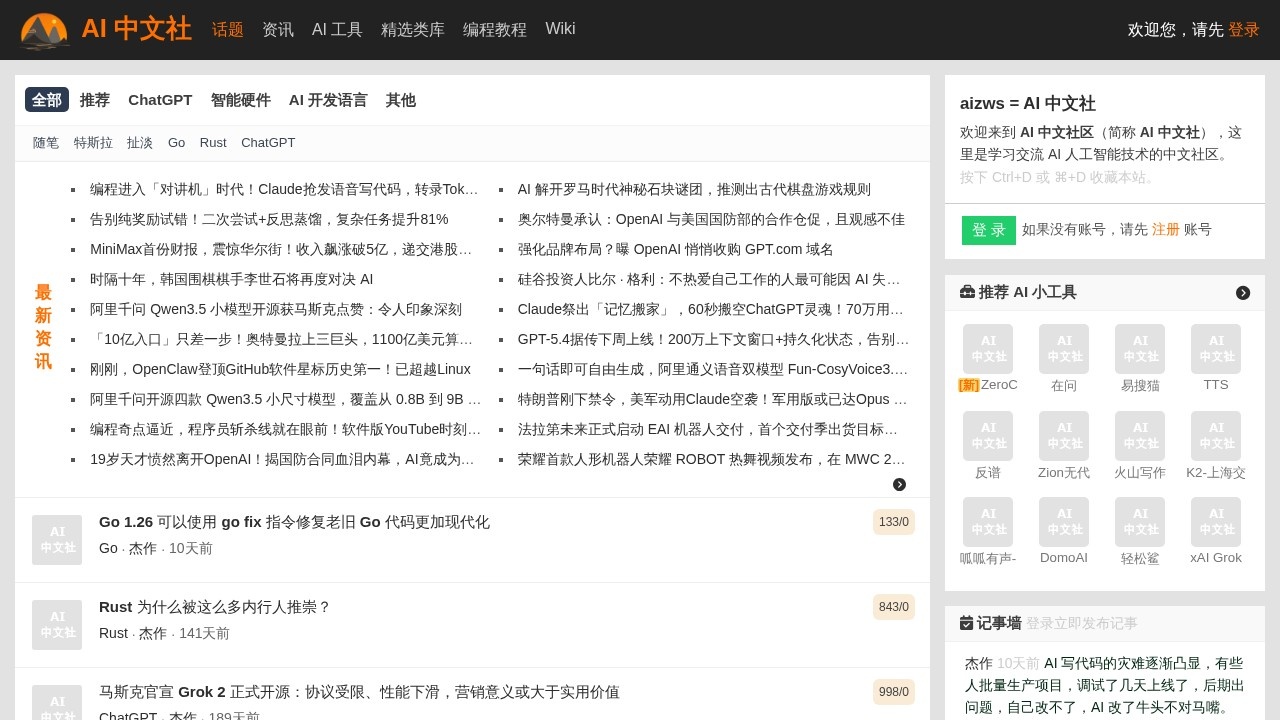Open the Wiki menu item

pyautogui.click(x=560, y=29)
